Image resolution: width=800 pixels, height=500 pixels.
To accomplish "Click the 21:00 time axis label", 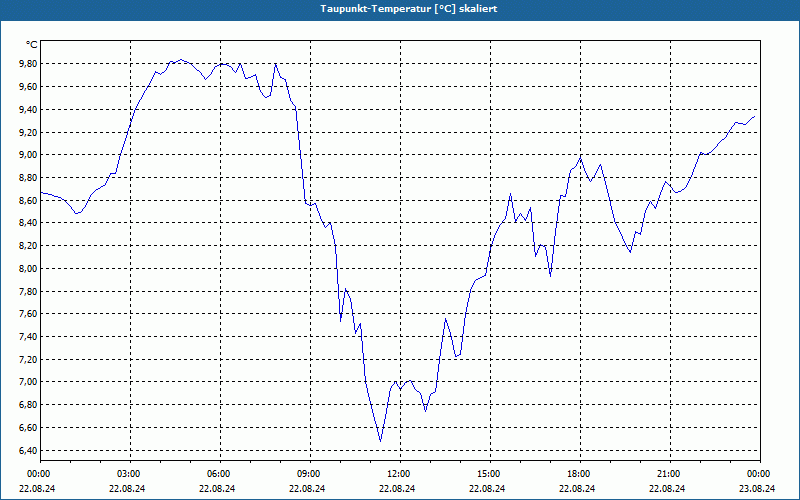I will coord(670,474).
